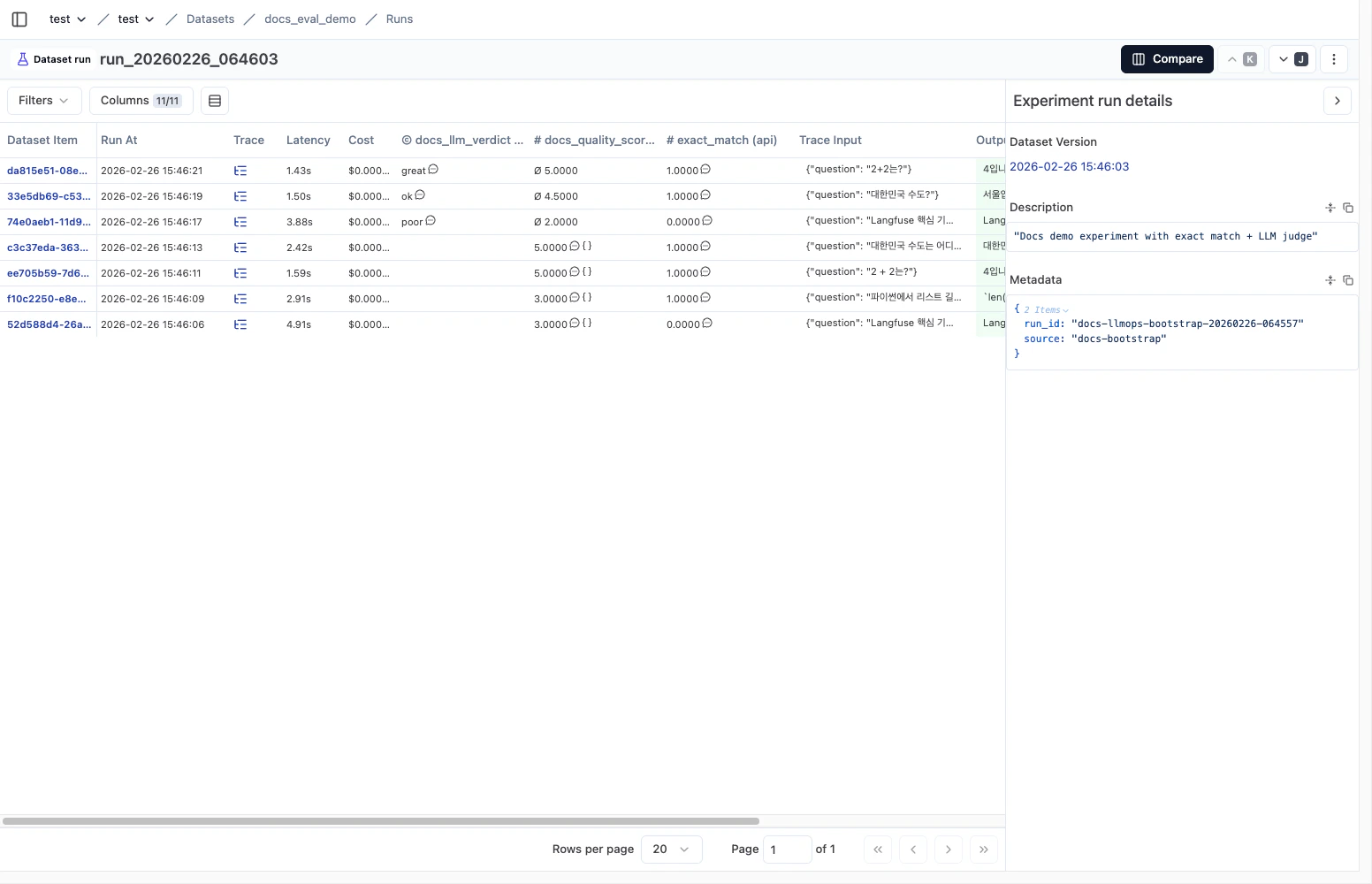Viewport: 1372px width, 884px height.
Task: Open dataset version 2026-02-26 15:46:03 link
Action: [x=1069, y=166]
